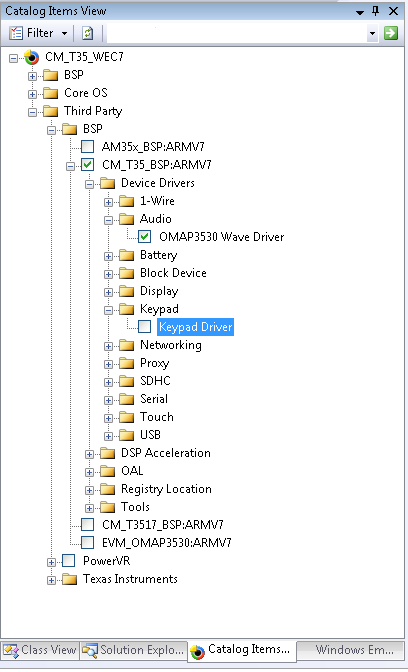
Task: Expand the Networking folder
Action: pyautogui.click(x=108, y=346)
